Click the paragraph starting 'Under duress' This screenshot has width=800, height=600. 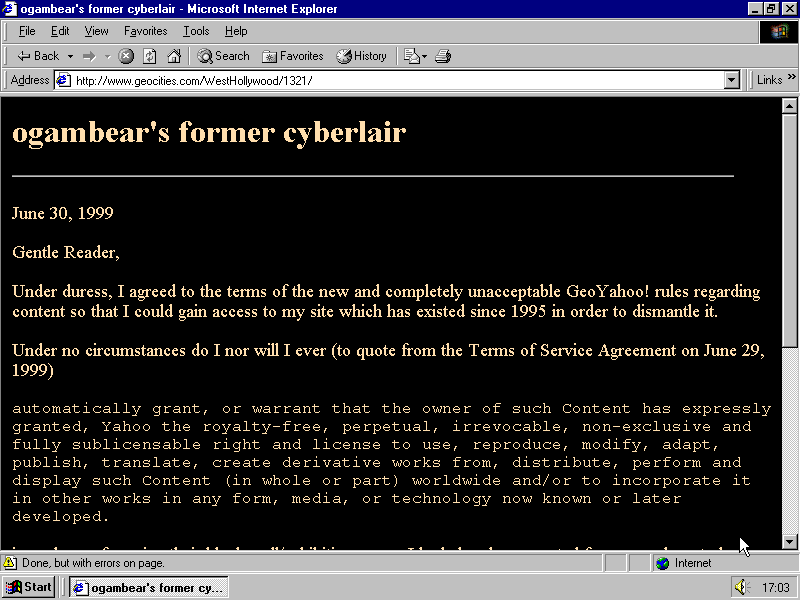[x=386, y=301]
